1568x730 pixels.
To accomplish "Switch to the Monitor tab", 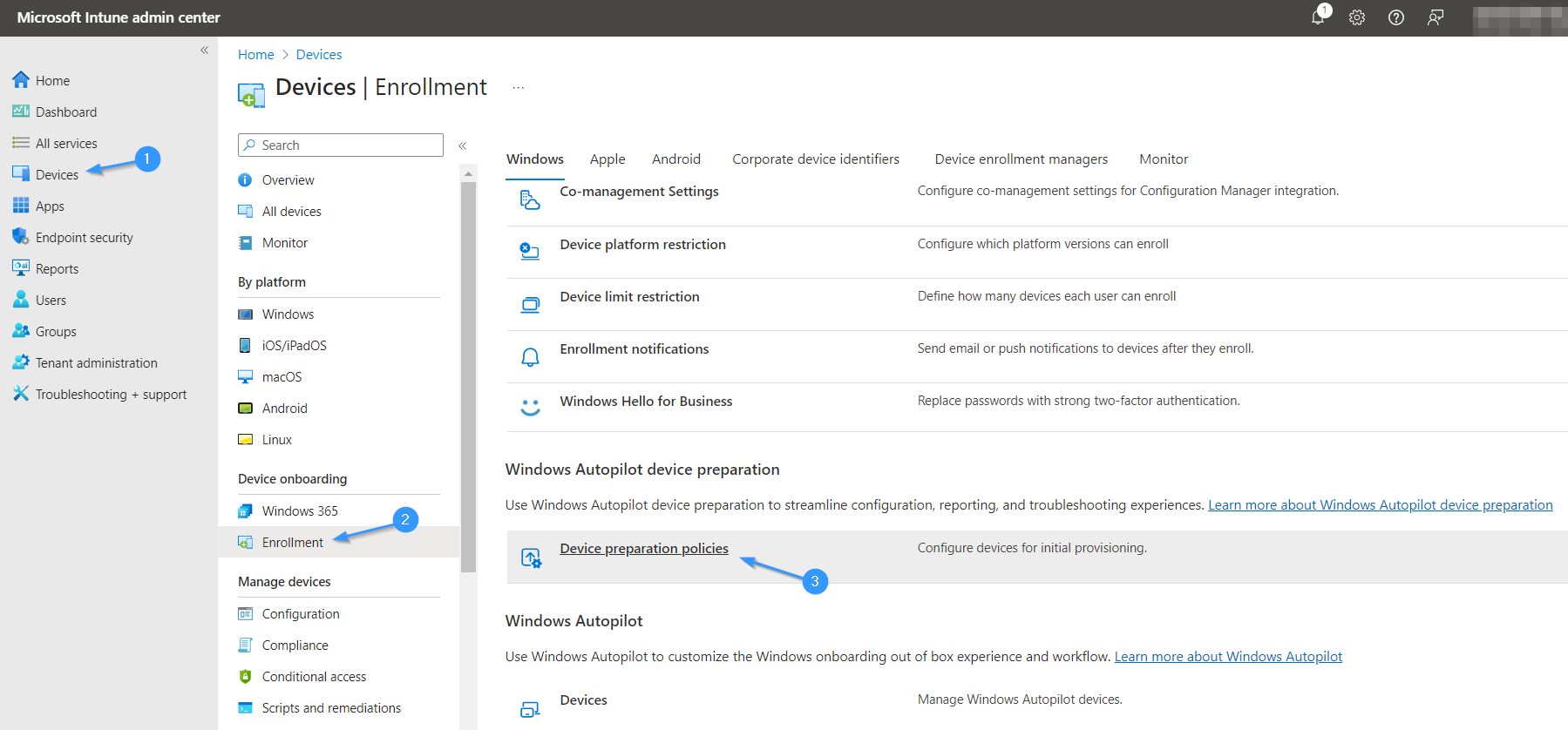I will click(1164, 159).
